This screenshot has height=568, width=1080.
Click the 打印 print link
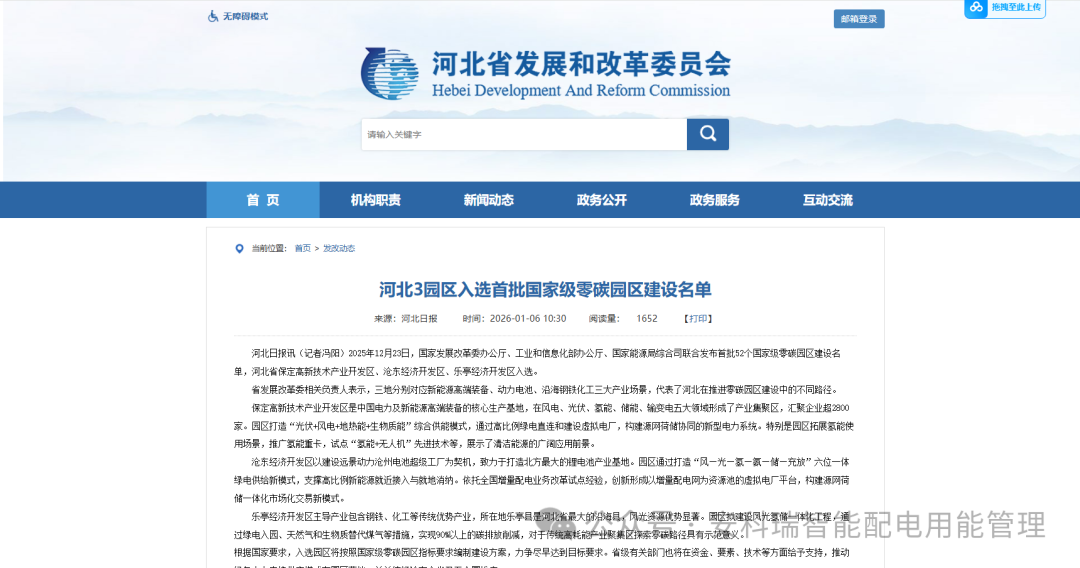point(698,319)
